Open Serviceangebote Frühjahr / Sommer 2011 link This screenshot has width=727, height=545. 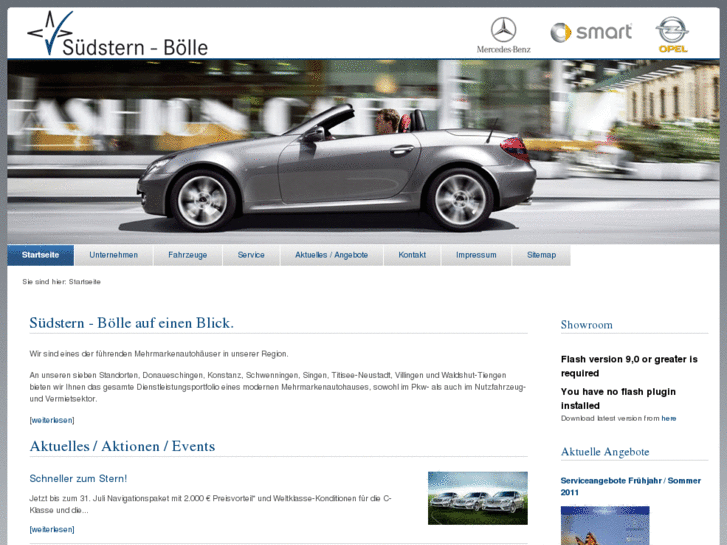click(631, 487)
